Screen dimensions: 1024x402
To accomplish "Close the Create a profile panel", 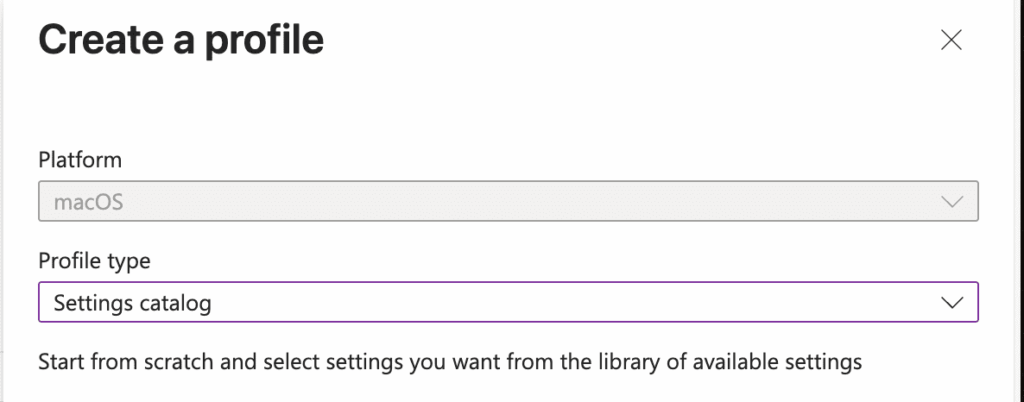I will pyautogui.click(x=951, y=40).
